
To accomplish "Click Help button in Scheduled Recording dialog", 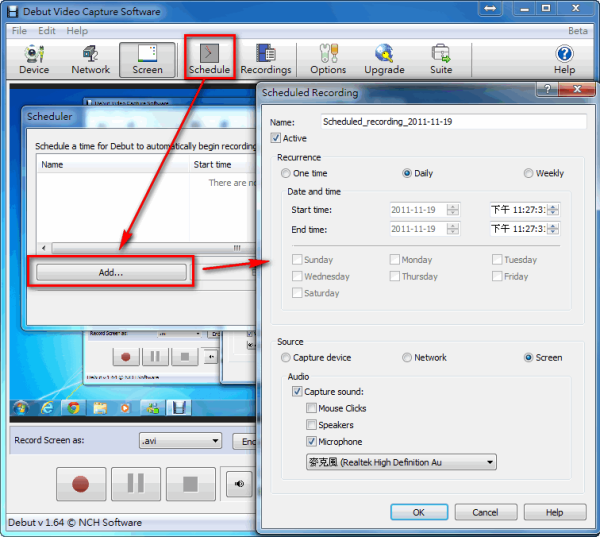I will click(554, 512).
